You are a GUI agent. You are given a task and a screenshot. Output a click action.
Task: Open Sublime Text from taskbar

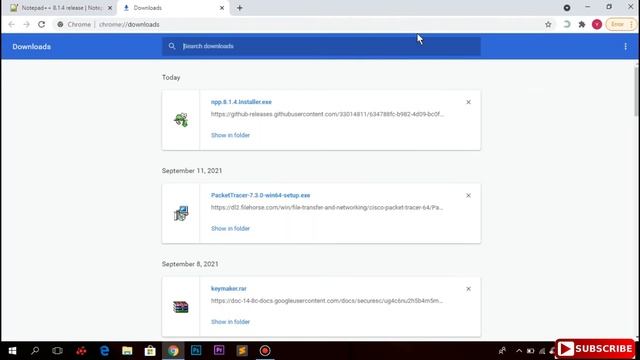point(242,351)
